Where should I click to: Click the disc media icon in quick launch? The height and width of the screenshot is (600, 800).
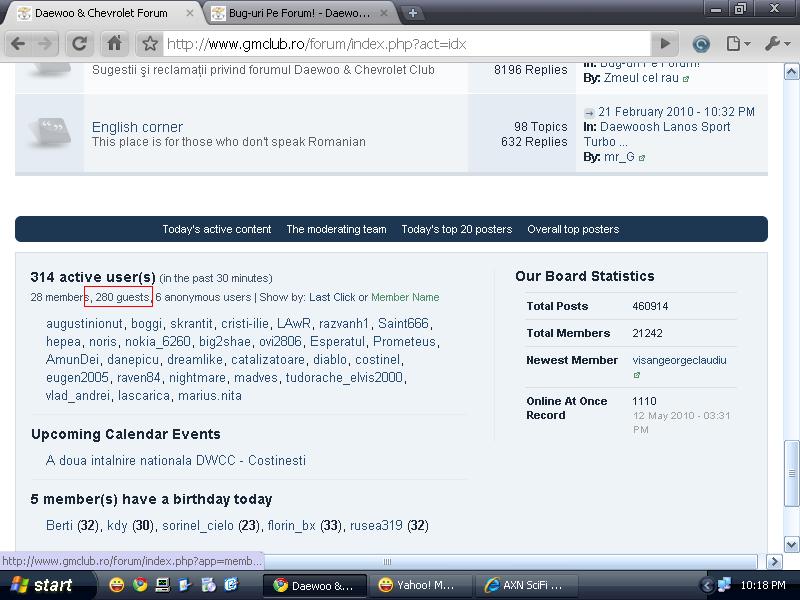tap(208, 585)
